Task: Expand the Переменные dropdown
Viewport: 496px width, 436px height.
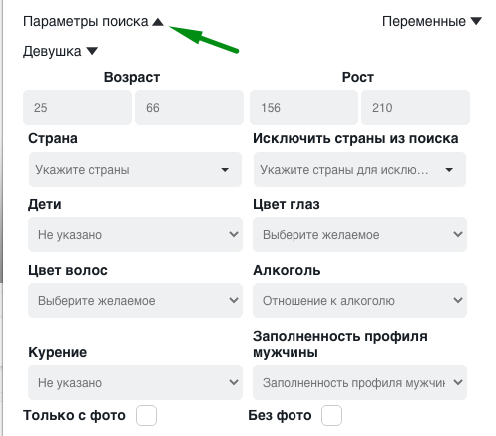Action: pos(432,22)
